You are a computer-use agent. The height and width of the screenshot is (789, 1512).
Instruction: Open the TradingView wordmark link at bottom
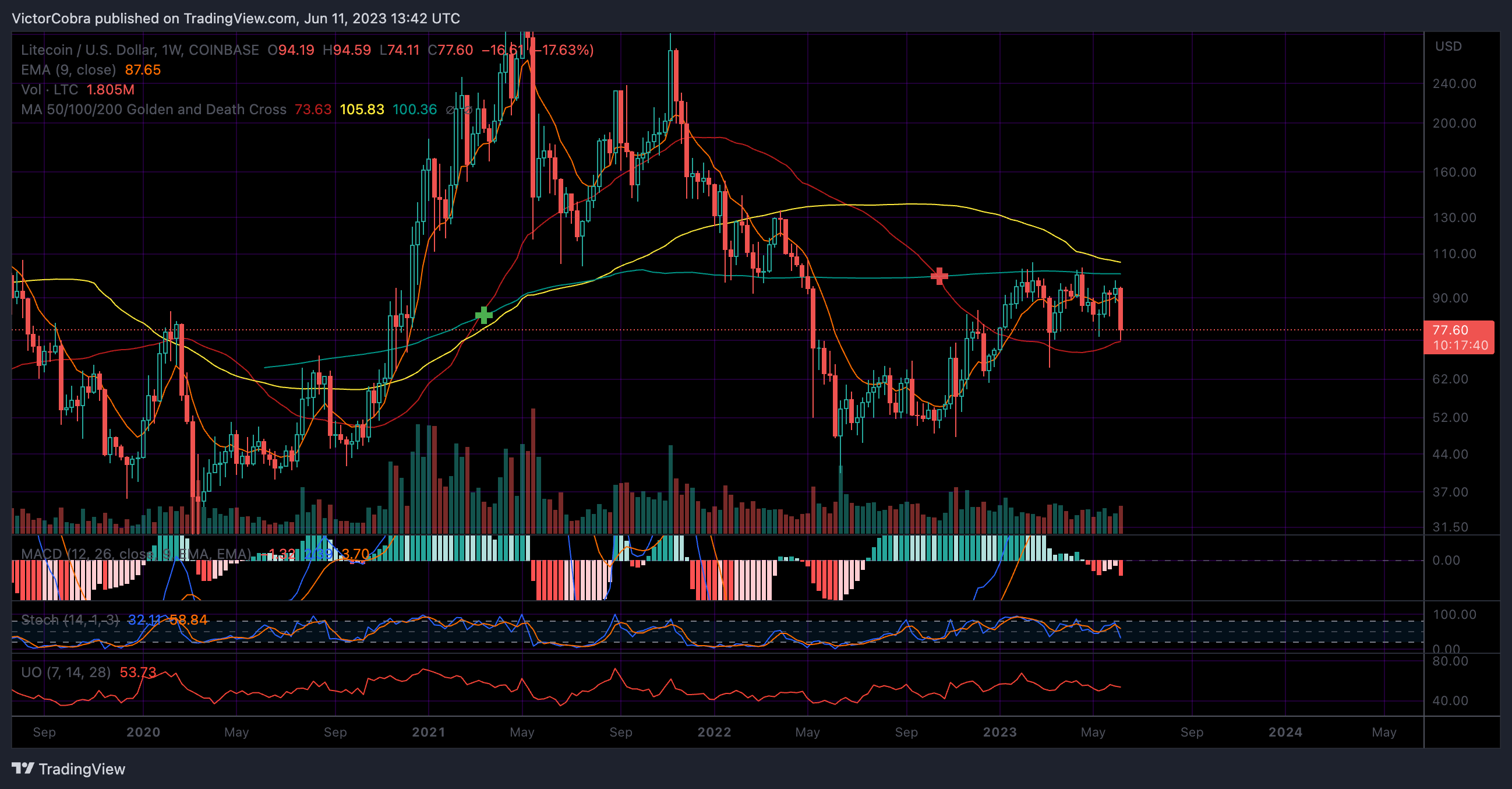pyautogui.click(x=82, y=769)
